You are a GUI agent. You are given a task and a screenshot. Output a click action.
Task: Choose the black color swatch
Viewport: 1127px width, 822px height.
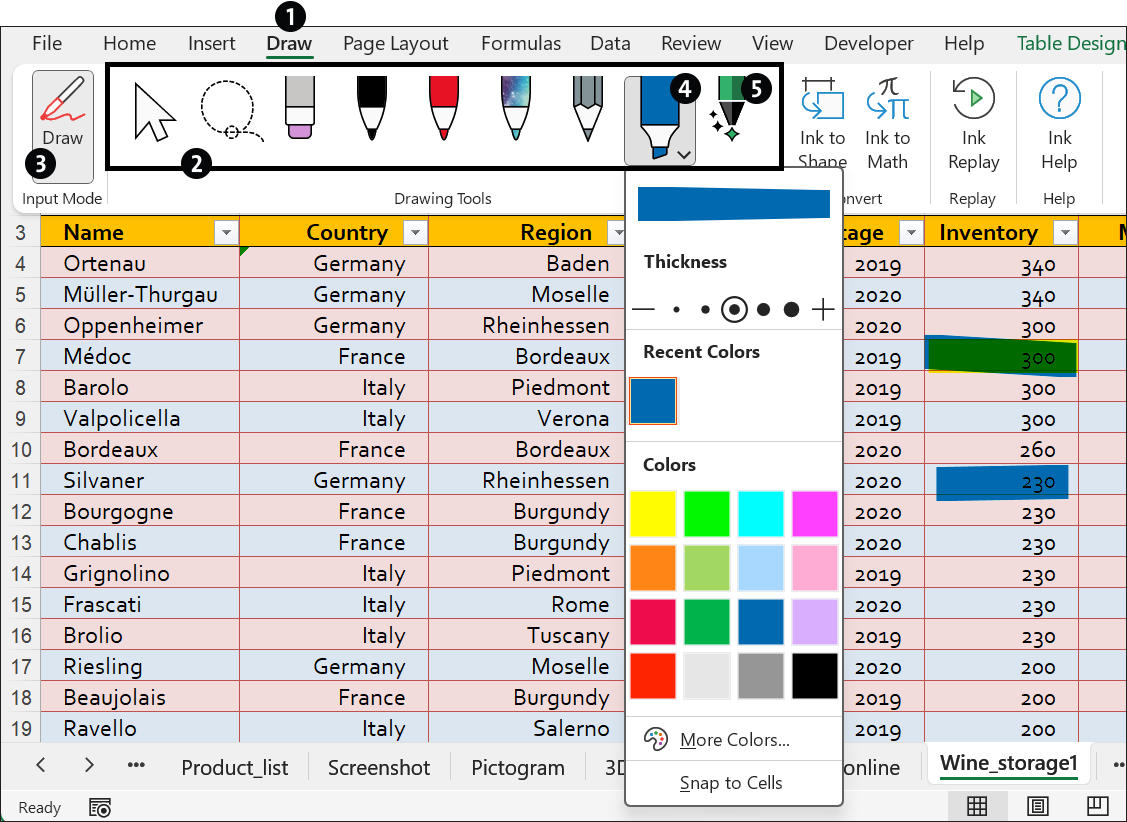(x=814, y=675)
